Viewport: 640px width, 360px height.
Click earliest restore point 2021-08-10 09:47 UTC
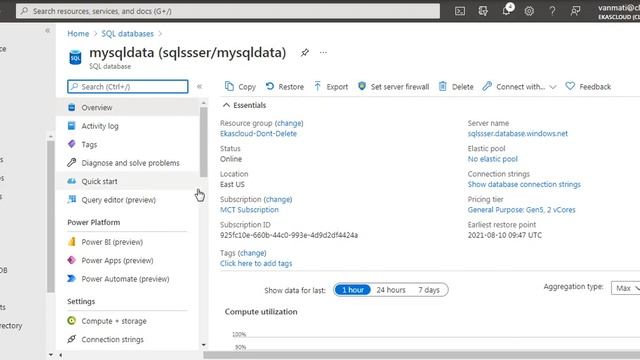505,235
